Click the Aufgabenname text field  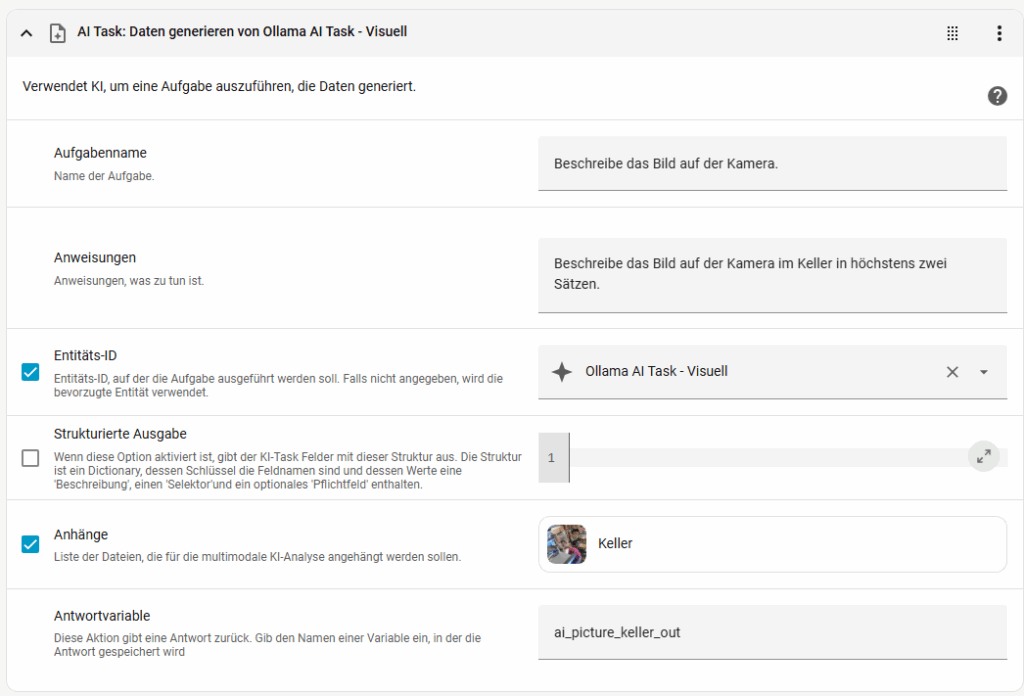(772, 163)
